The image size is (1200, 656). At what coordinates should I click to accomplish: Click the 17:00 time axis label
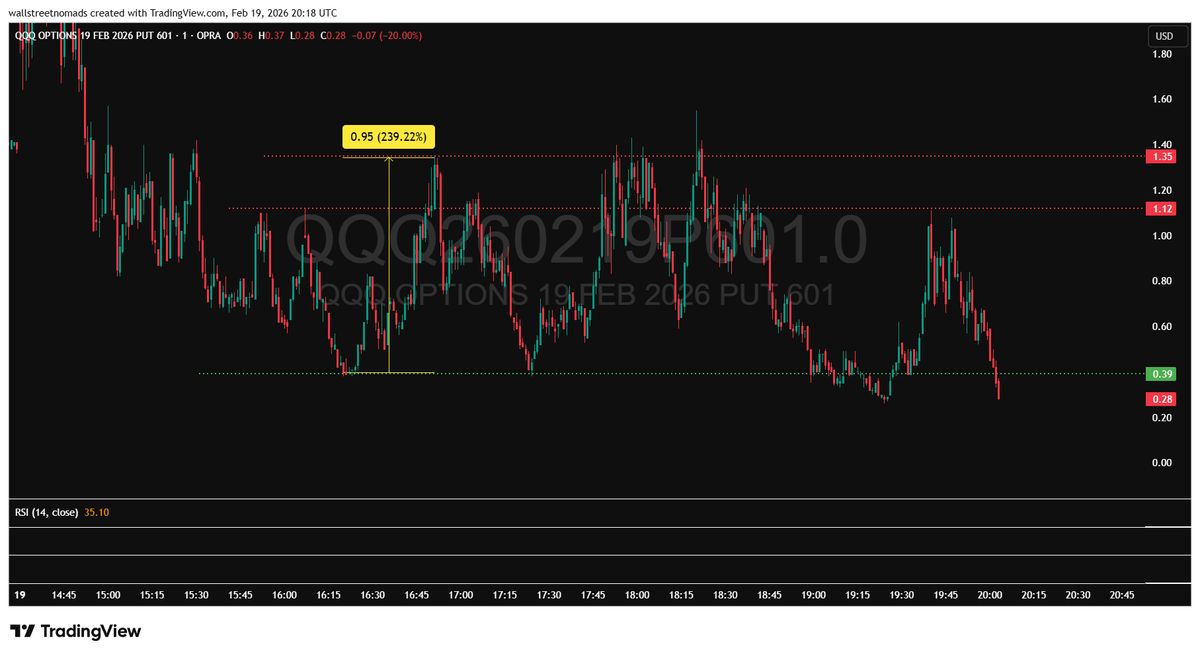[x=461, y=595]
